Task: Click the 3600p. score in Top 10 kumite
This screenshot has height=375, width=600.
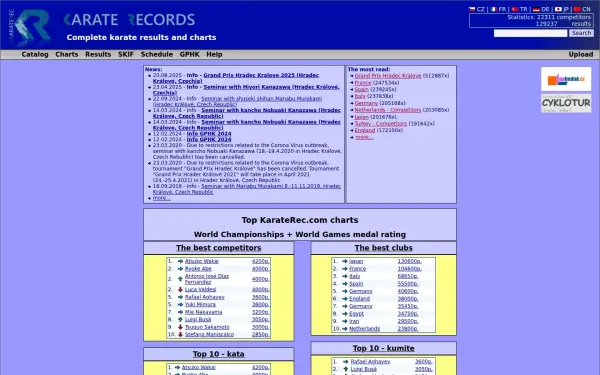Action: pyautogui.click(x=424, y=361)
